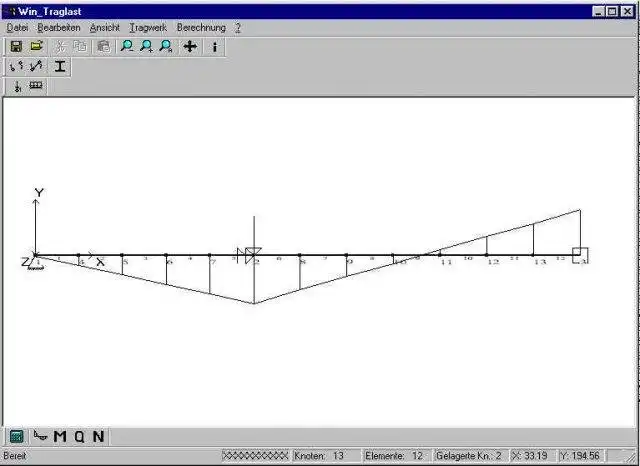Screen dimensions: 640x466
Task: Click node 11 on the beam
Action: coord(440,255)
